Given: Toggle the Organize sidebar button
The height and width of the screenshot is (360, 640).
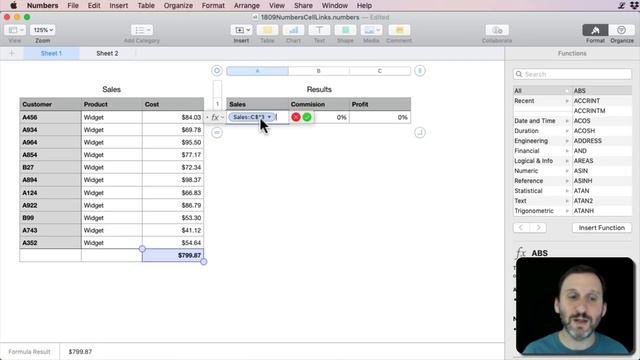Looking at the screenshot, I should click(x=621, y=30).
